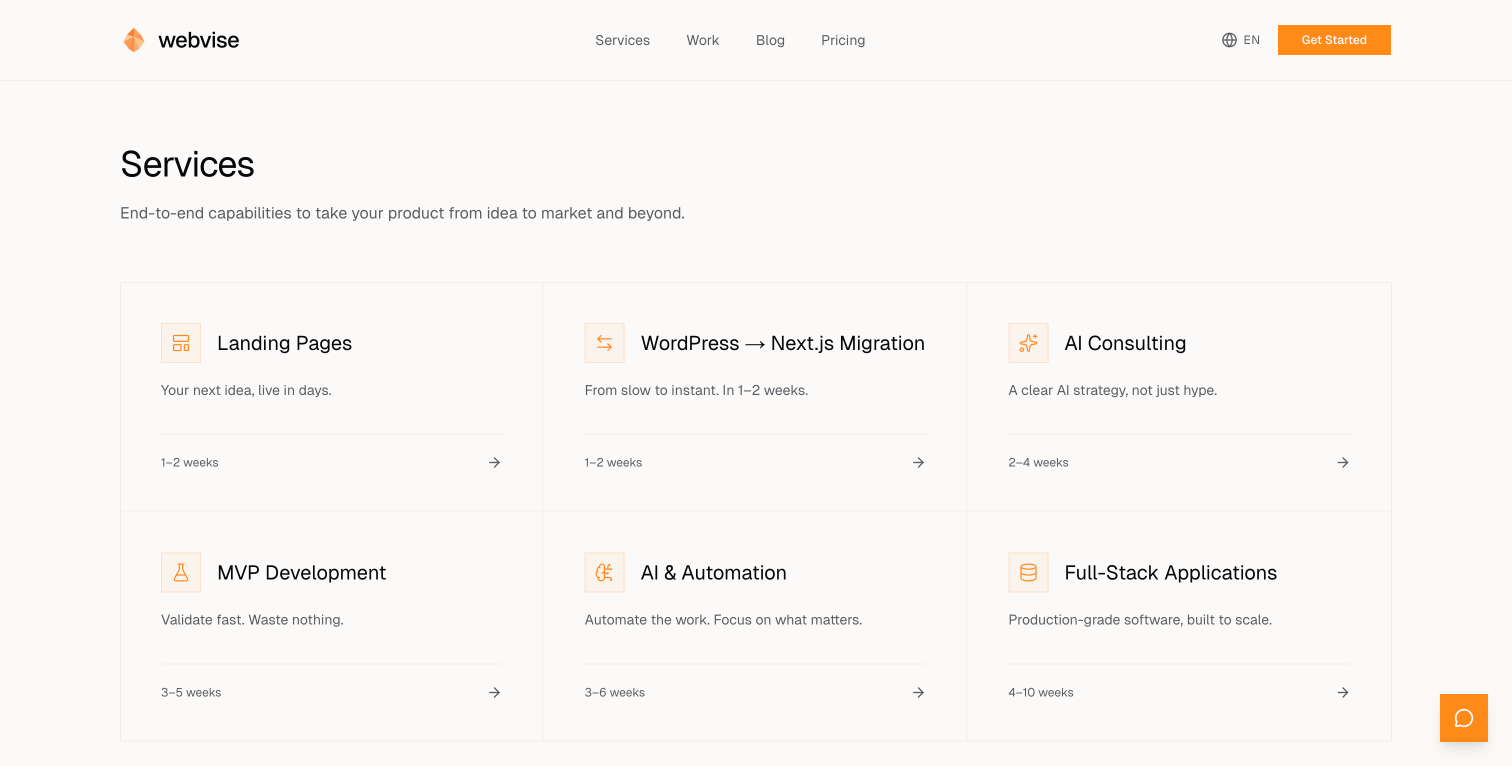
Task: Click the webvise logo in the header
Action: point(180,40)
